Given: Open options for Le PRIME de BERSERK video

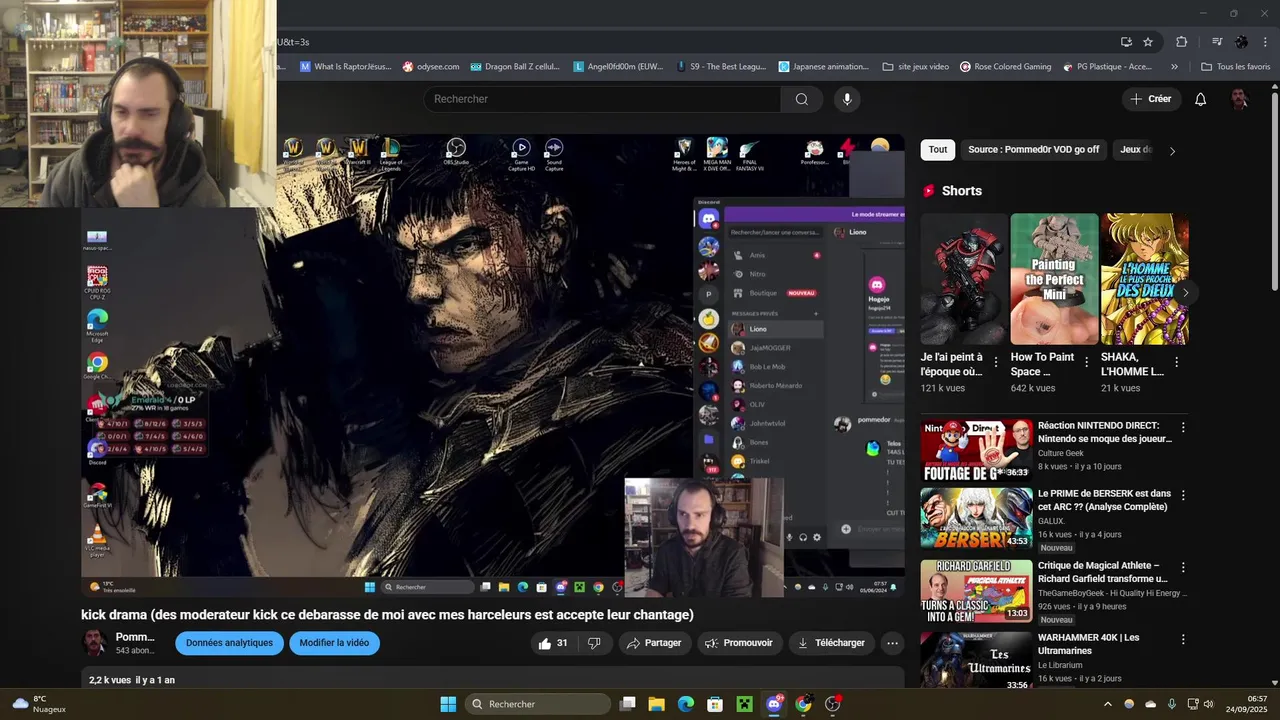Looking at the screenshot, I should [1183, 495].
